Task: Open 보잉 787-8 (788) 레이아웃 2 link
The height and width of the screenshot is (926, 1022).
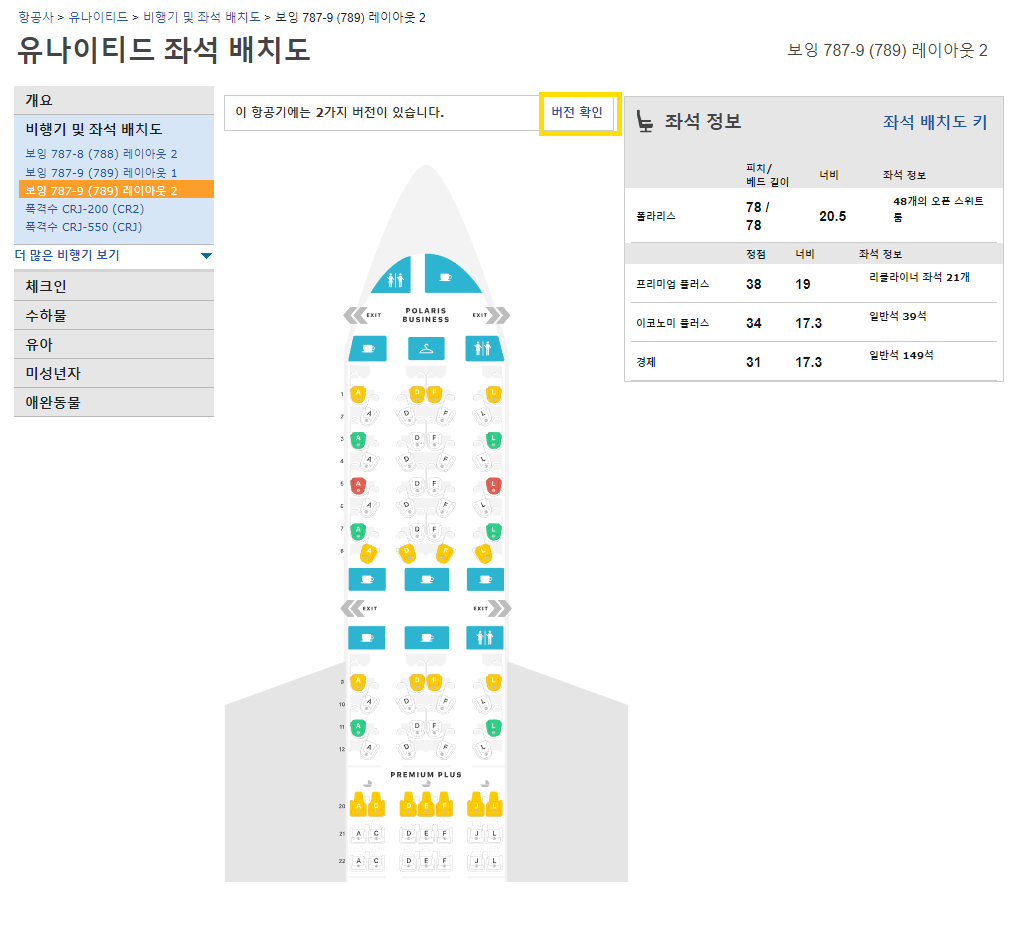Action: point(101,154)
